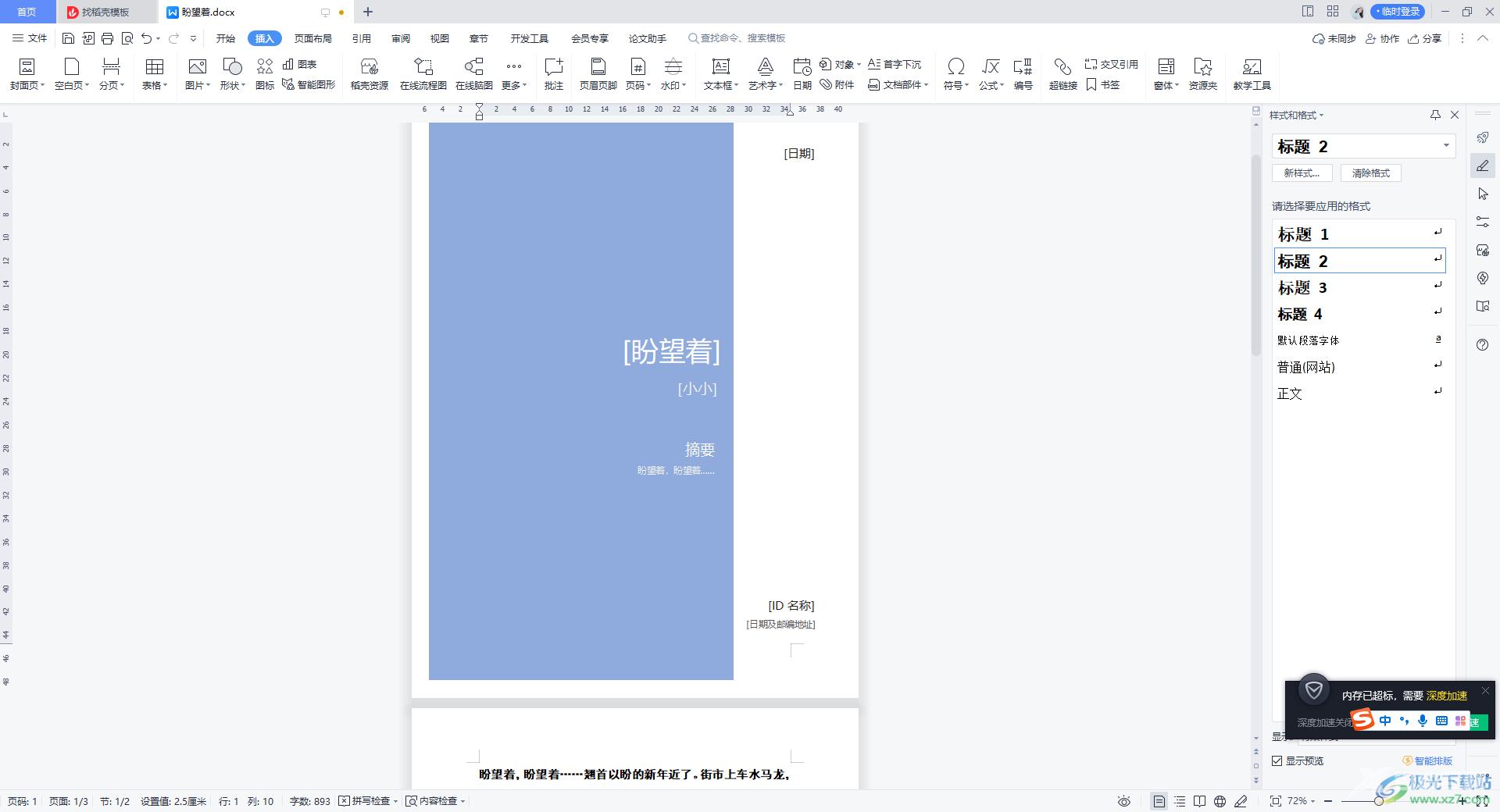Click the 公式 formula icon
The height and width of the screenshot is (812, 1500).
pos(990,67)
